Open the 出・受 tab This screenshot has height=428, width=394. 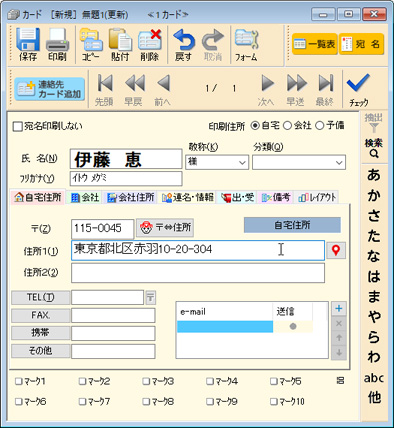click(237, 197)
